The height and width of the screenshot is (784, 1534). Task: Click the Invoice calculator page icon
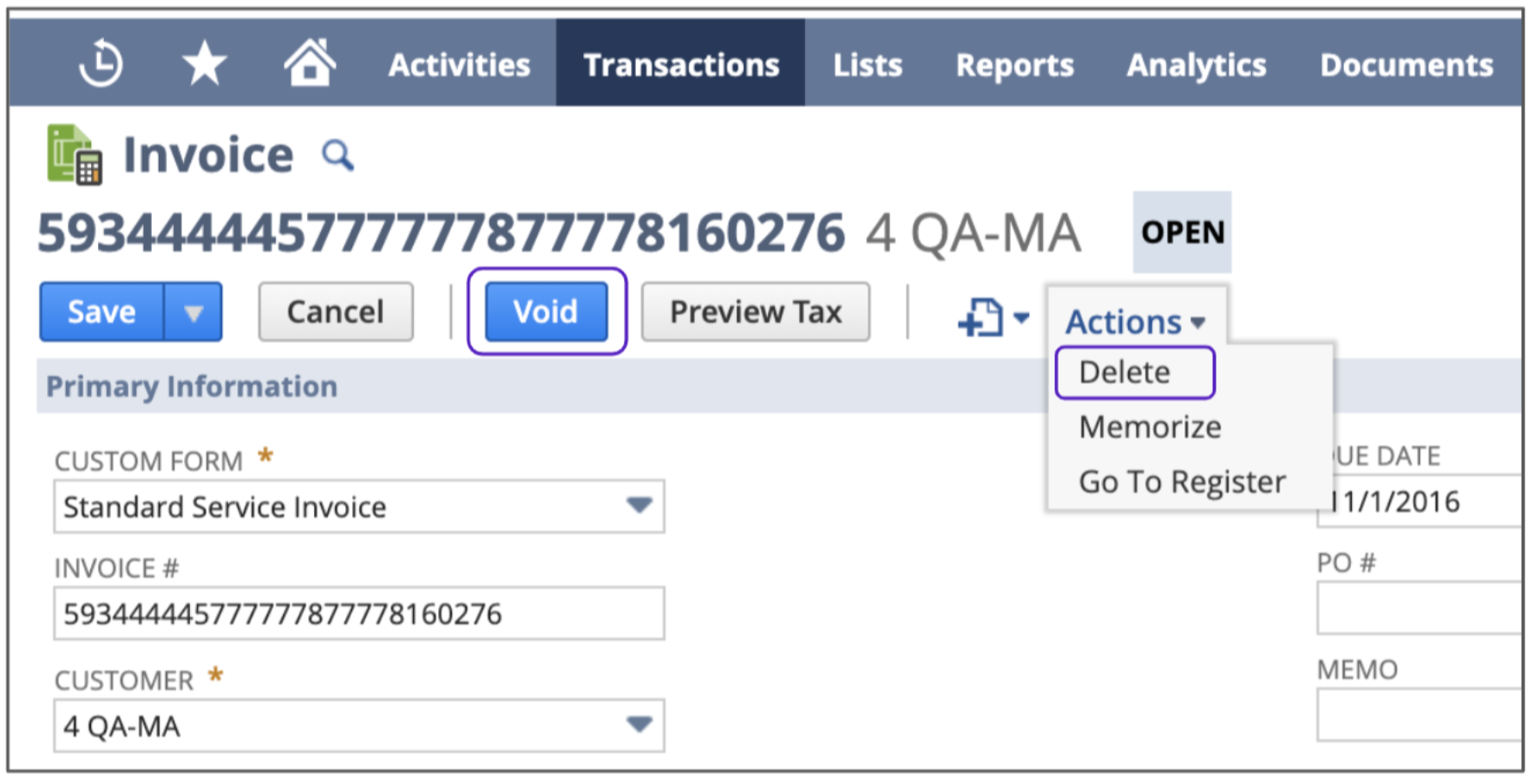(x=75, y=155)
